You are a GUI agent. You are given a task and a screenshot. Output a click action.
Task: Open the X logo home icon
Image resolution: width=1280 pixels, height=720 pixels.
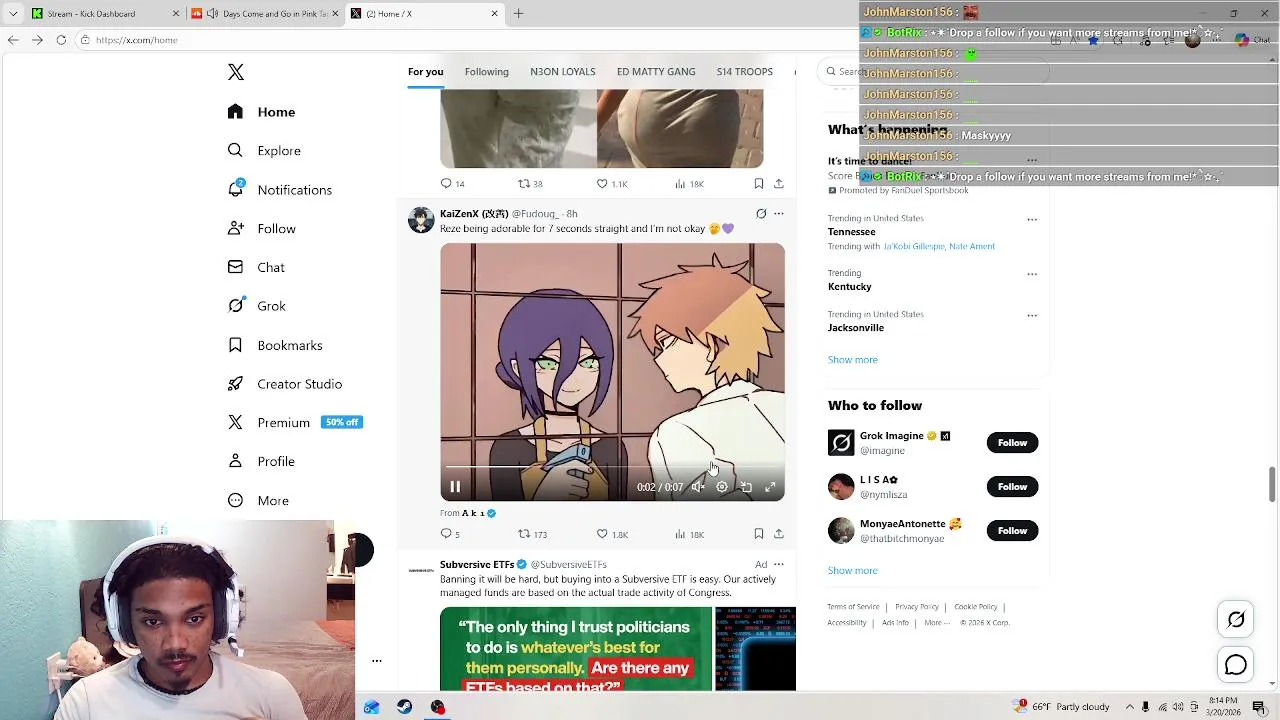click(x=236, y=72)
